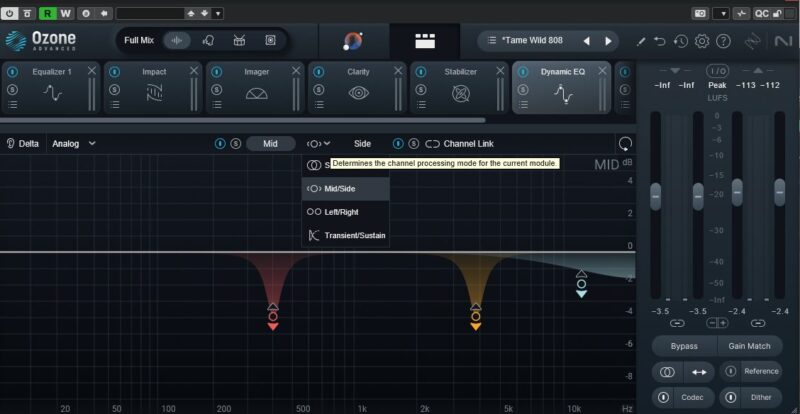Image resolution: width=800 pixels, height=414 pixels.
Task: Go to the next preset
Action: point(608,41)
